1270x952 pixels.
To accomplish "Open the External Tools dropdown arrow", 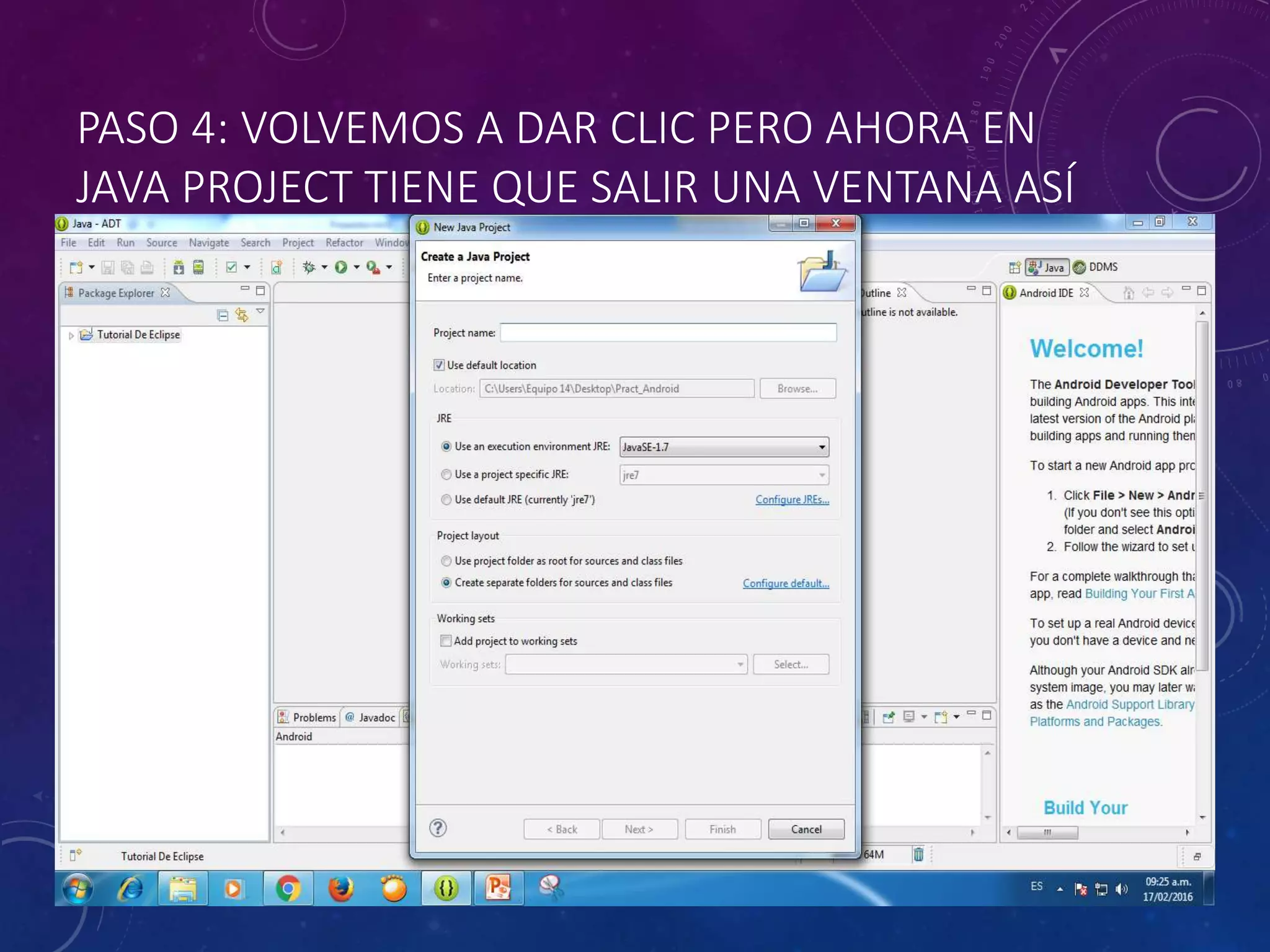I will pos(389,267).
